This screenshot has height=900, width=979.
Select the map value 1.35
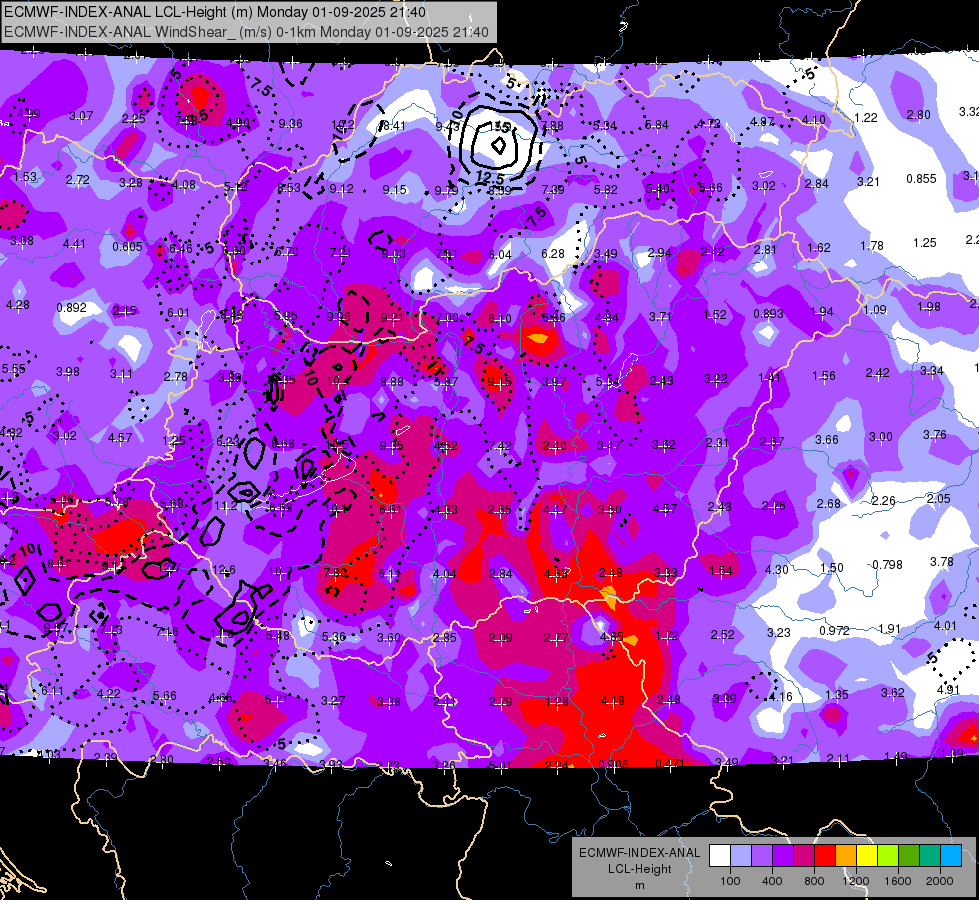tap(837, 695)
